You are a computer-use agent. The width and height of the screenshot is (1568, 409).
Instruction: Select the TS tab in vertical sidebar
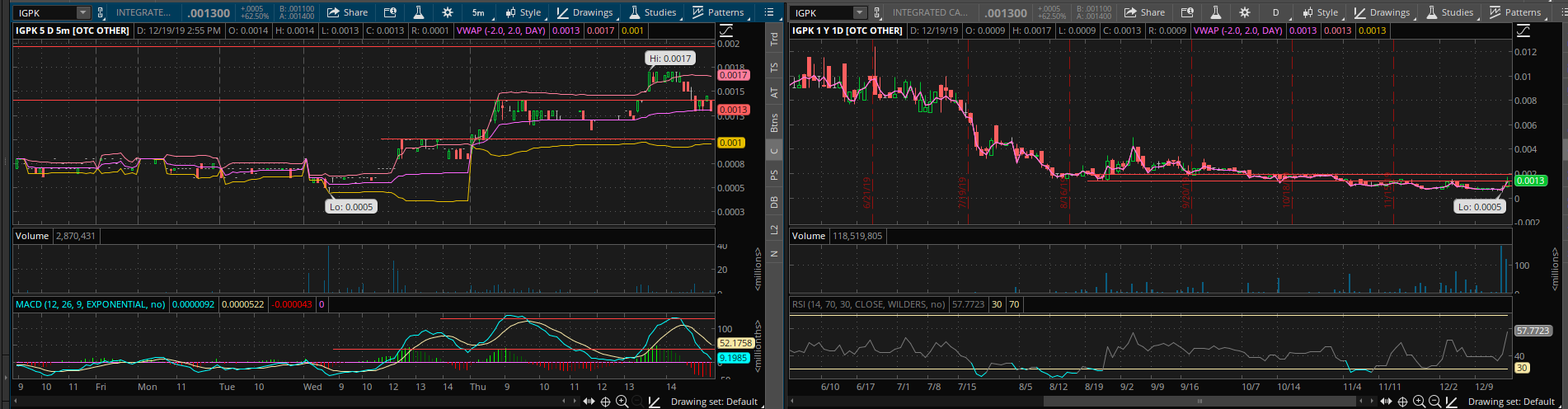click(774, 67)
